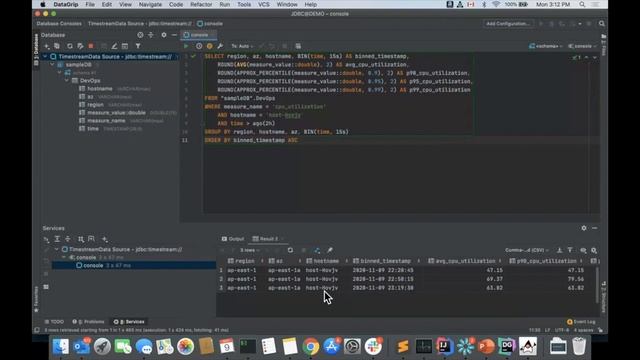Toggle in-editor results icon in console toolbar

click(x=298, y=46)
